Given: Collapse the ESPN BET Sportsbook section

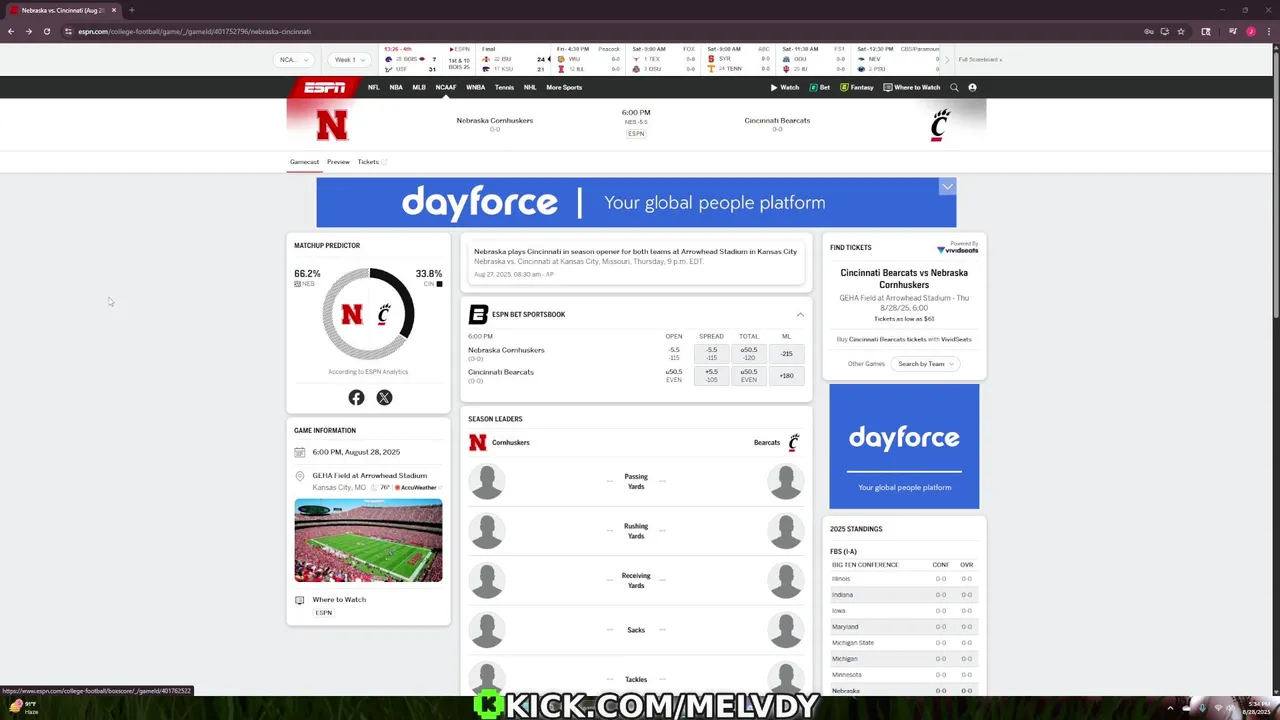Looking at the screenshot, I should [x=800, y=314].
